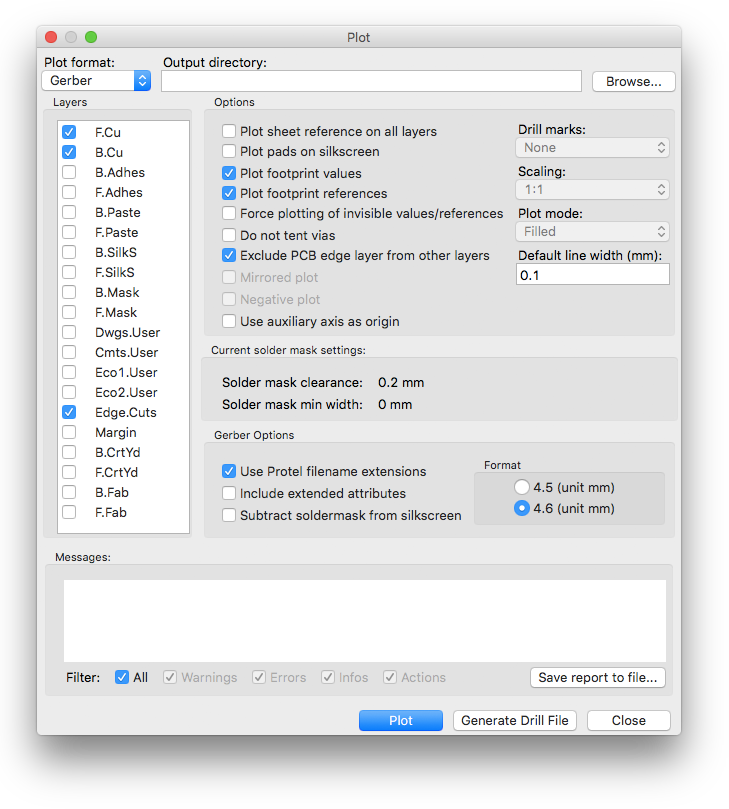Check the B.Fab layer

tap(69, 492)
